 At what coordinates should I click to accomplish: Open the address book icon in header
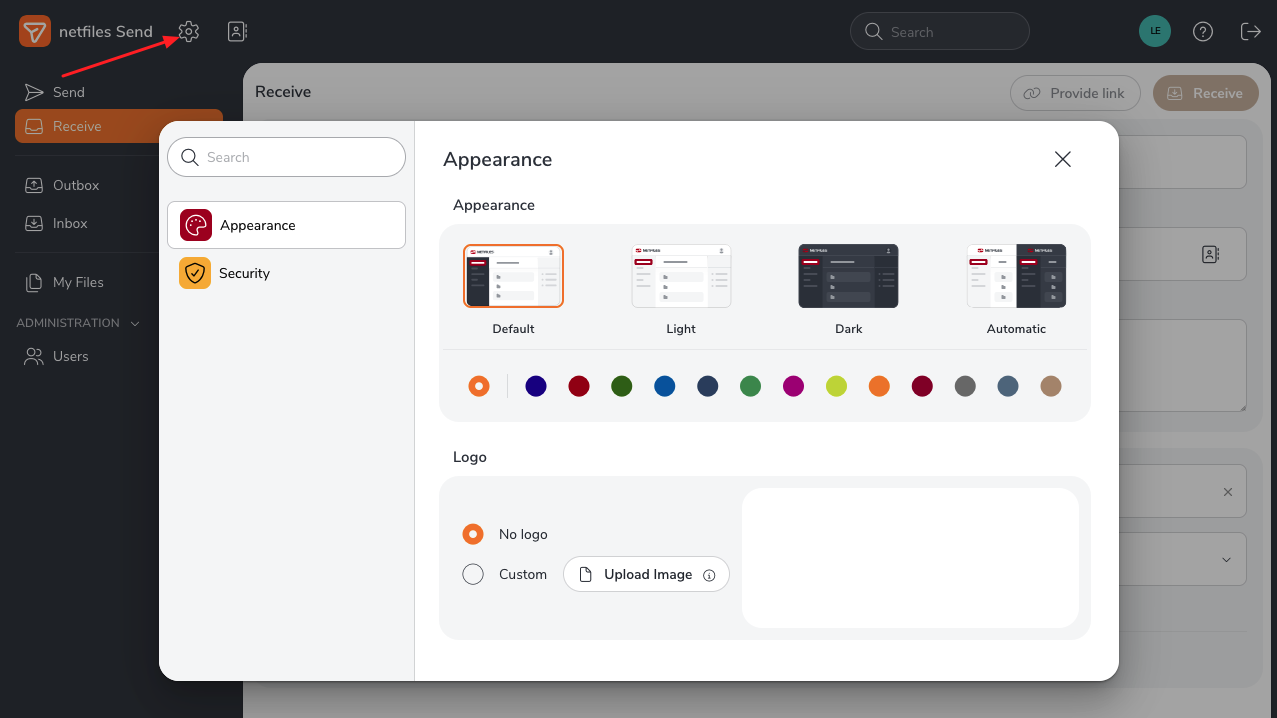237,32
